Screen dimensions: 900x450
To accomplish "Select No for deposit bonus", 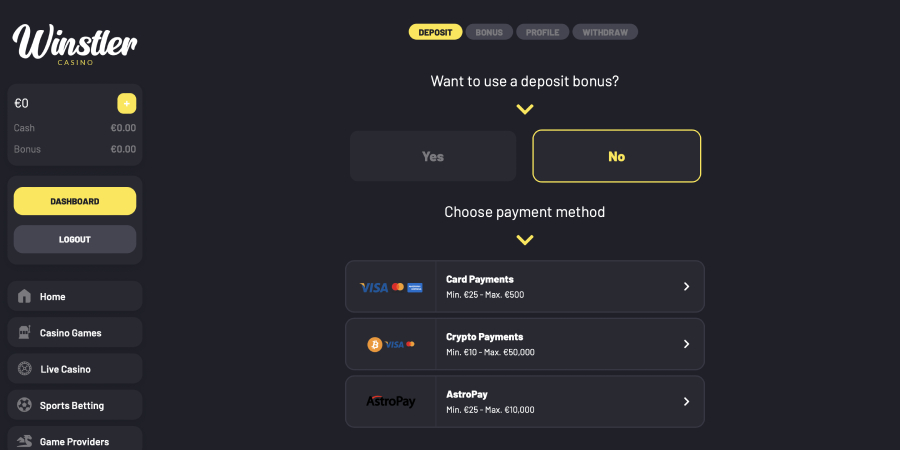I will (616, 156).
